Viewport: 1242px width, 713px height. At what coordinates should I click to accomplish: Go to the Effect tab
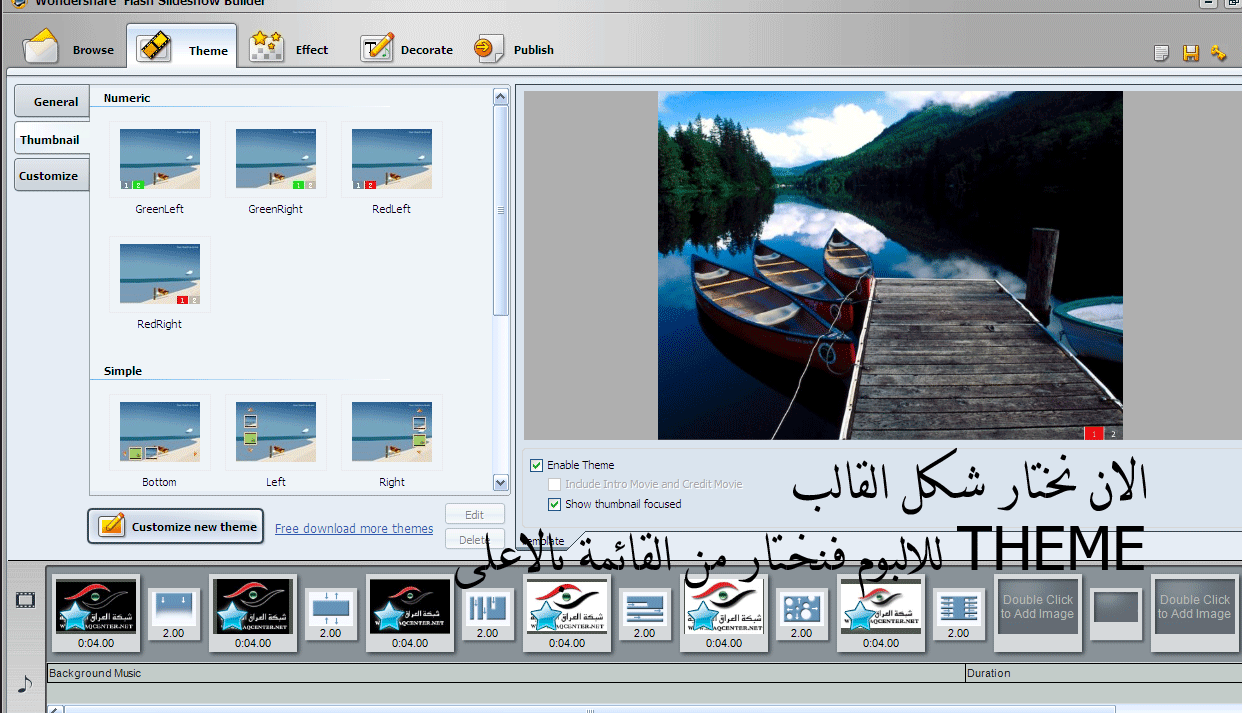[x=289, y=48]
